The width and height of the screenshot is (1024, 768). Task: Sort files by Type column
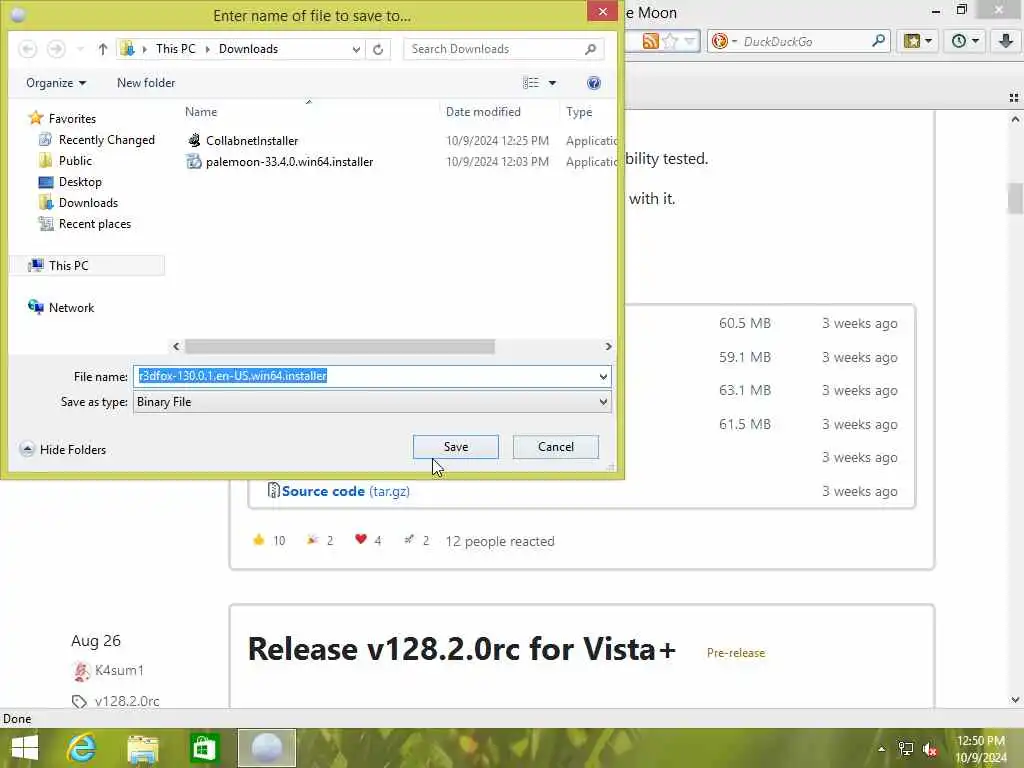(x=579, y=112)
